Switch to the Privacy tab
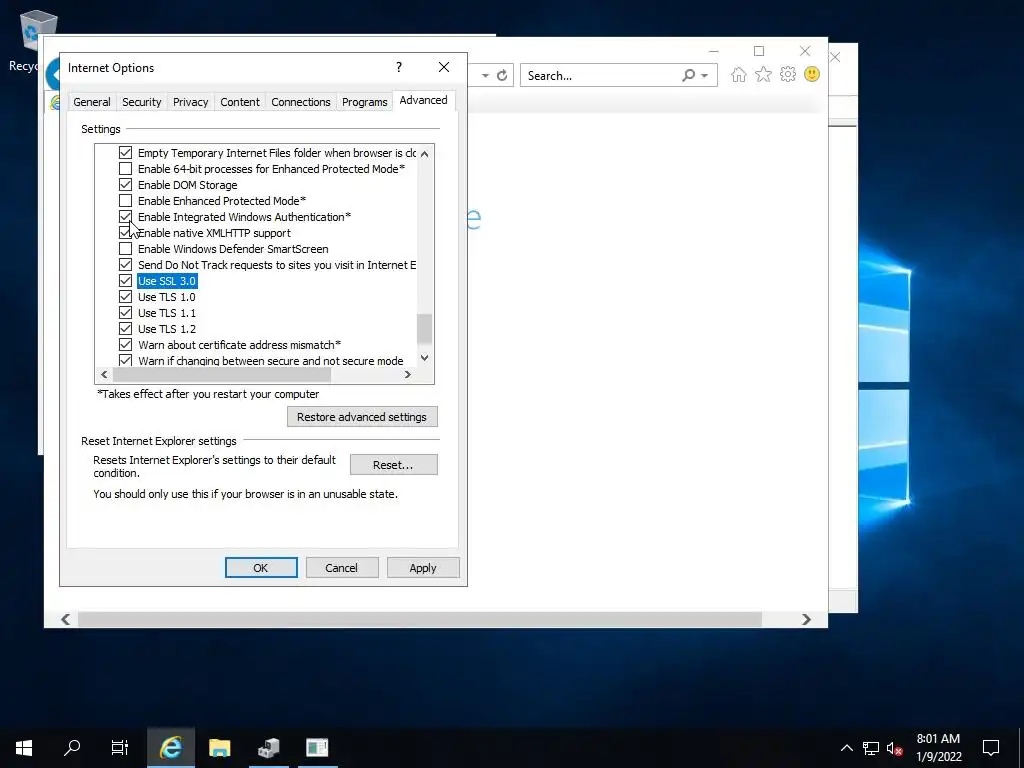Viewport: 1024px width, 768px height. [191, 102]
